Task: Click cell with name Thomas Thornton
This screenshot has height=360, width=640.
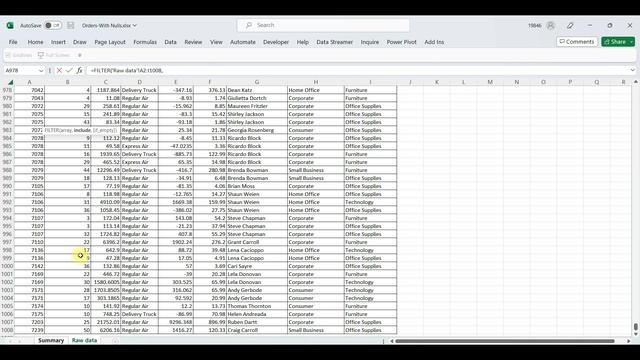Action: tap(257, 306)
